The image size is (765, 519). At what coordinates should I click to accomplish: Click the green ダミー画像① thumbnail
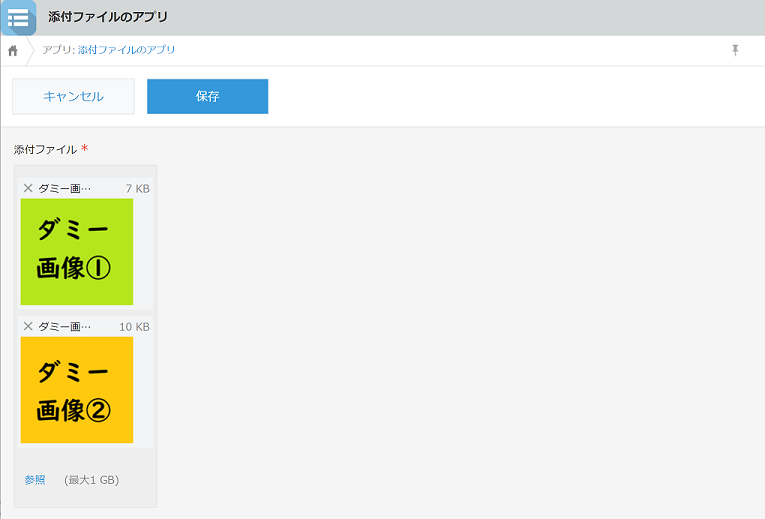click(x=76, y=251)
